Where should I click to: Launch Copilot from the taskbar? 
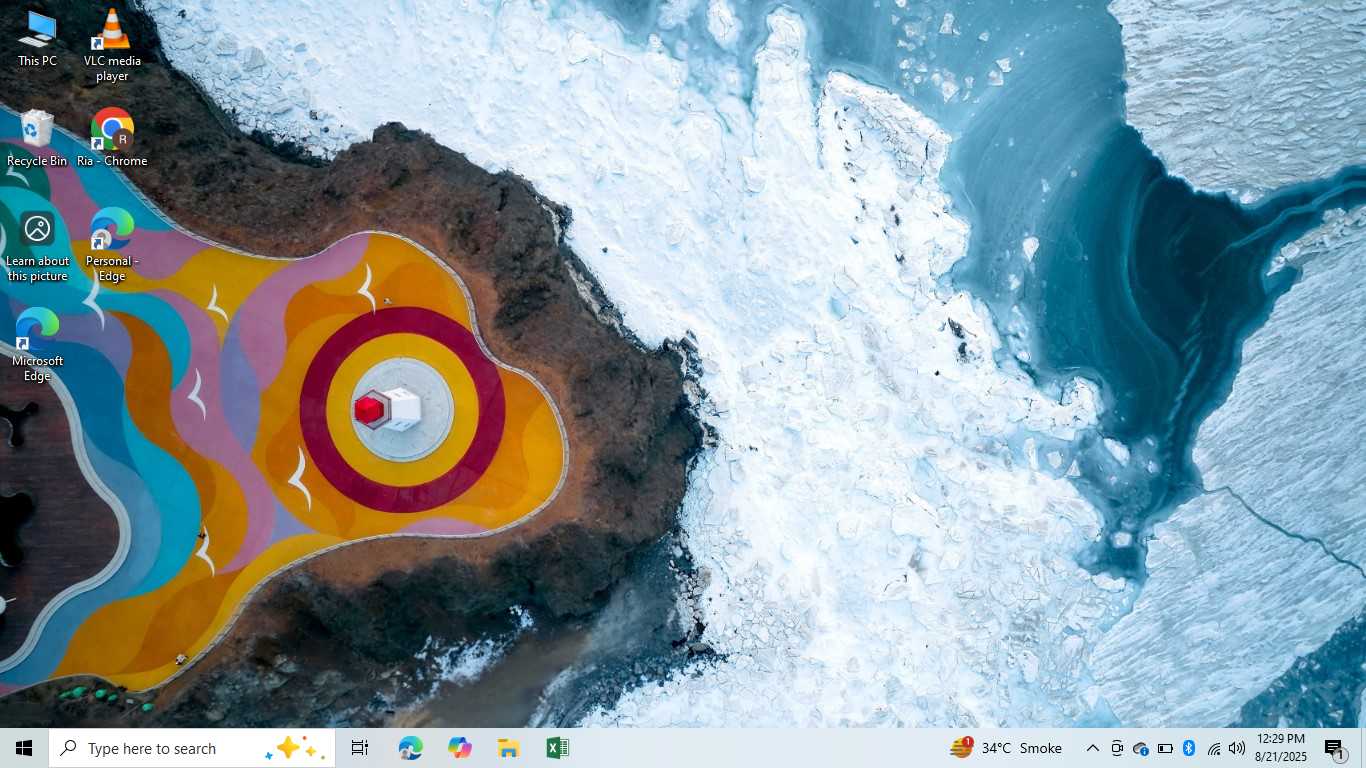pos(459,748)
